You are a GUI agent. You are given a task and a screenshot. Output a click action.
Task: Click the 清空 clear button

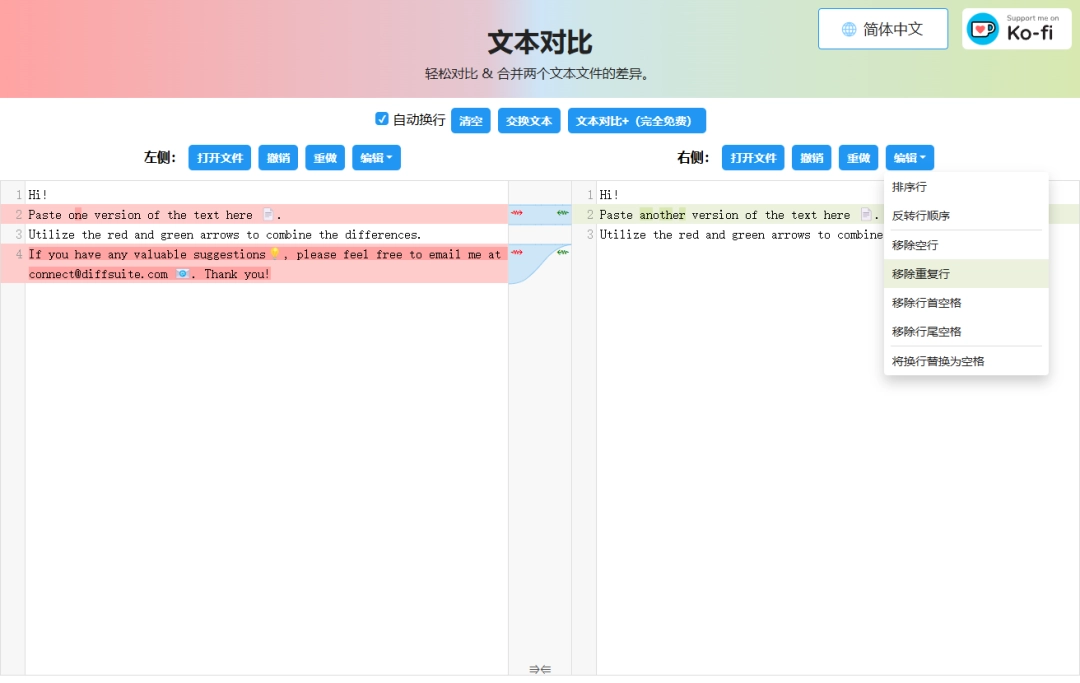pos(470,121)
